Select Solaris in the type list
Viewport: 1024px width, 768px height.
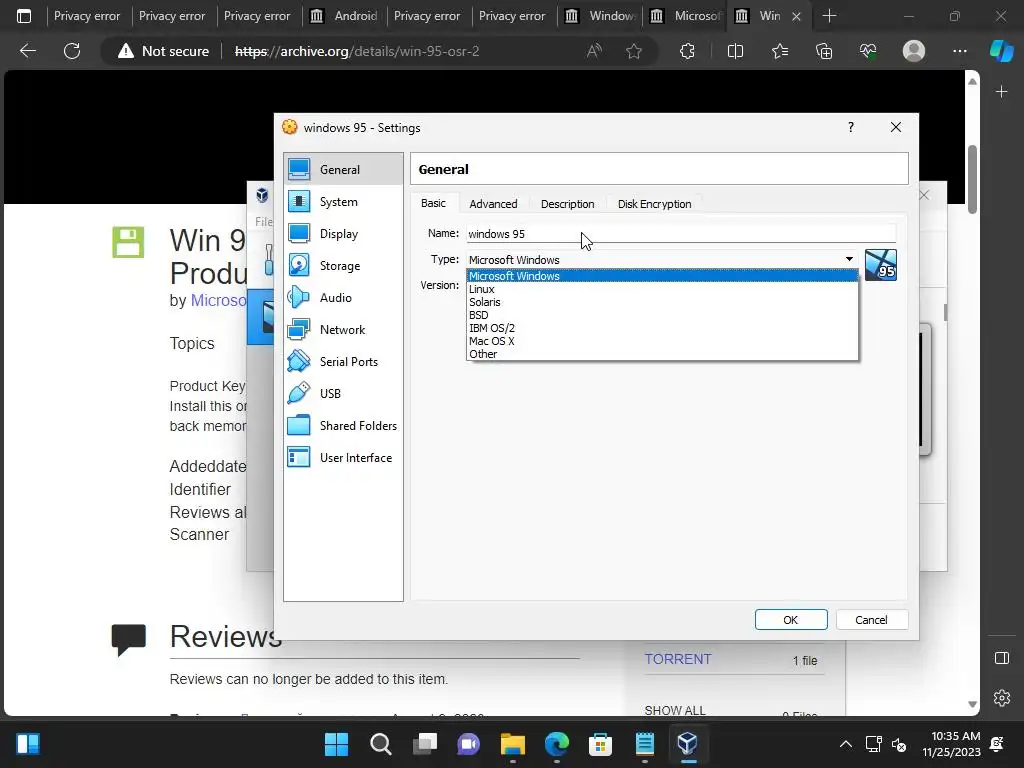pos(662,302)
